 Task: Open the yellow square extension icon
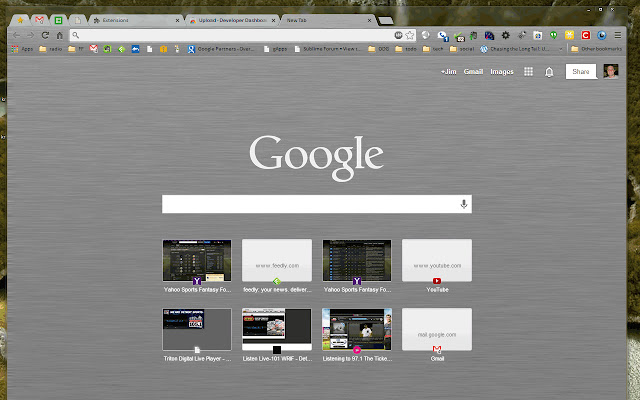click(569, 35)
